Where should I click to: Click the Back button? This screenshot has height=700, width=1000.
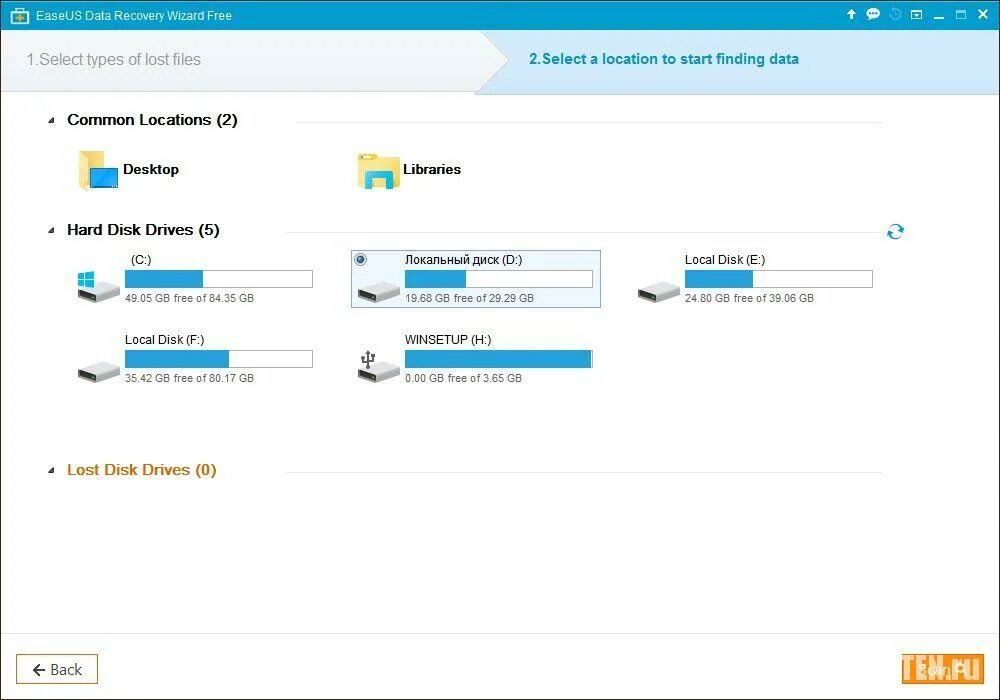[x=57, y=669]
